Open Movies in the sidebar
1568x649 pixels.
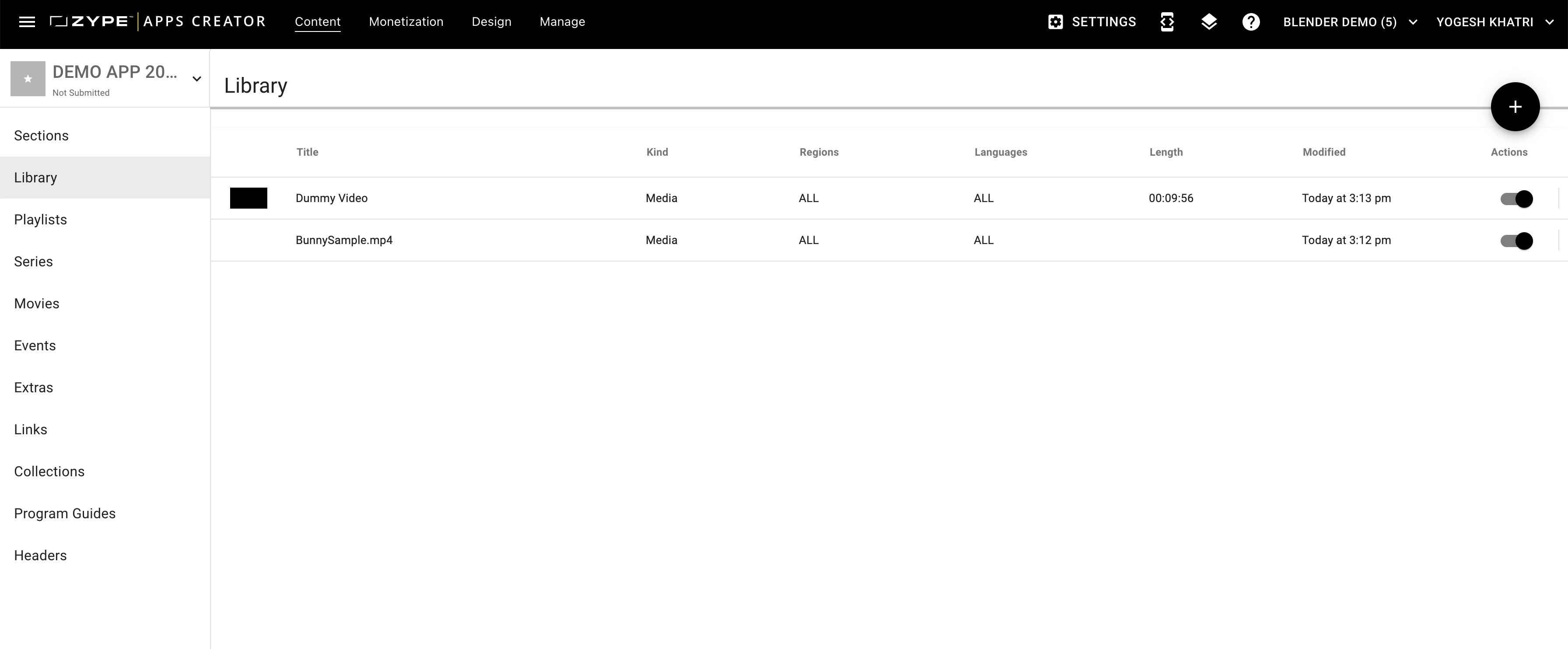105,304
